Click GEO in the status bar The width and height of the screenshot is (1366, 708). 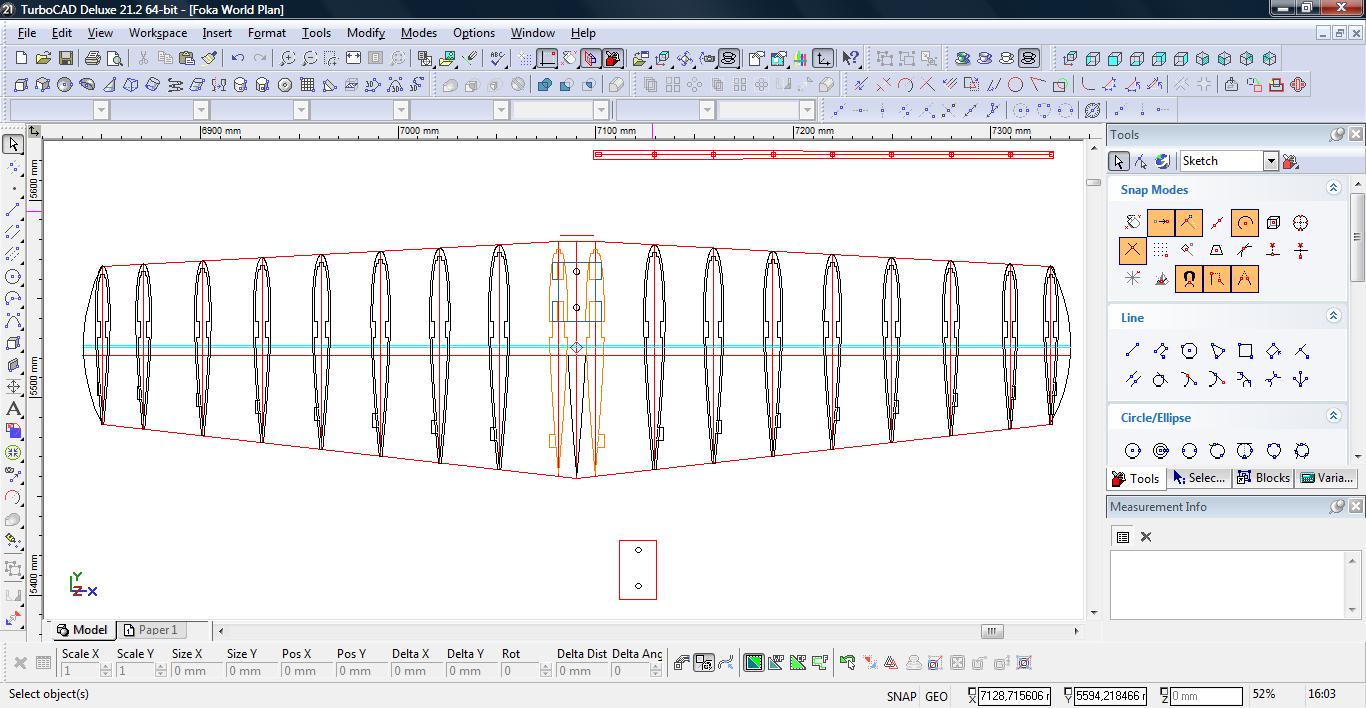936,696
